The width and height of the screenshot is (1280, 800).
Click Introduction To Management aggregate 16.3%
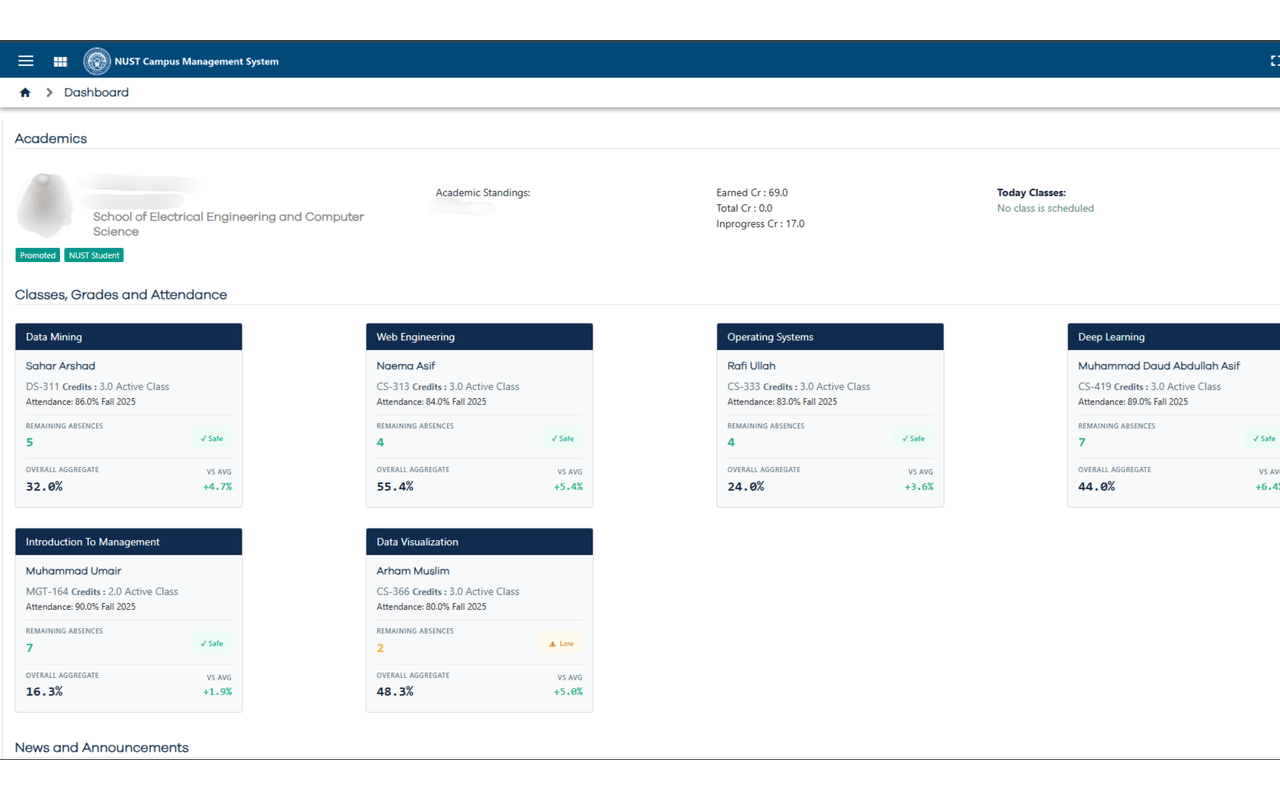point(44,692)
